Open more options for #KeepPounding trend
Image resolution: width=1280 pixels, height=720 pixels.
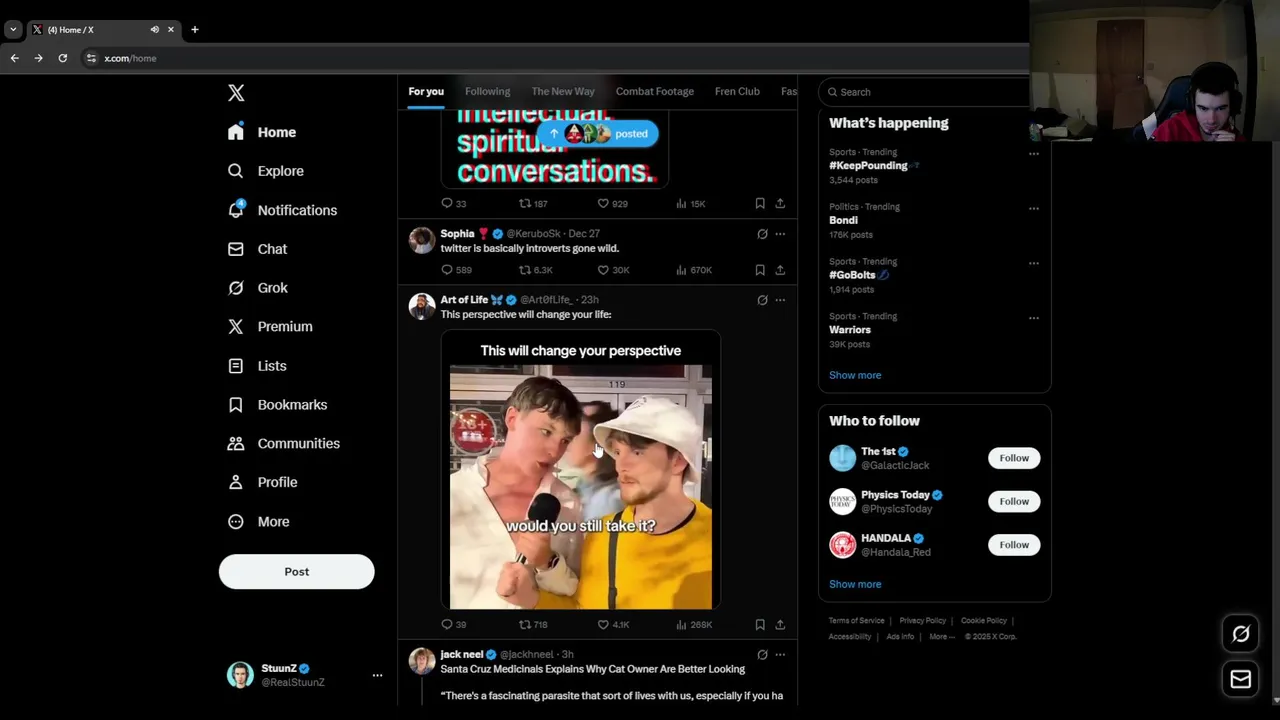click(1034, 154)
